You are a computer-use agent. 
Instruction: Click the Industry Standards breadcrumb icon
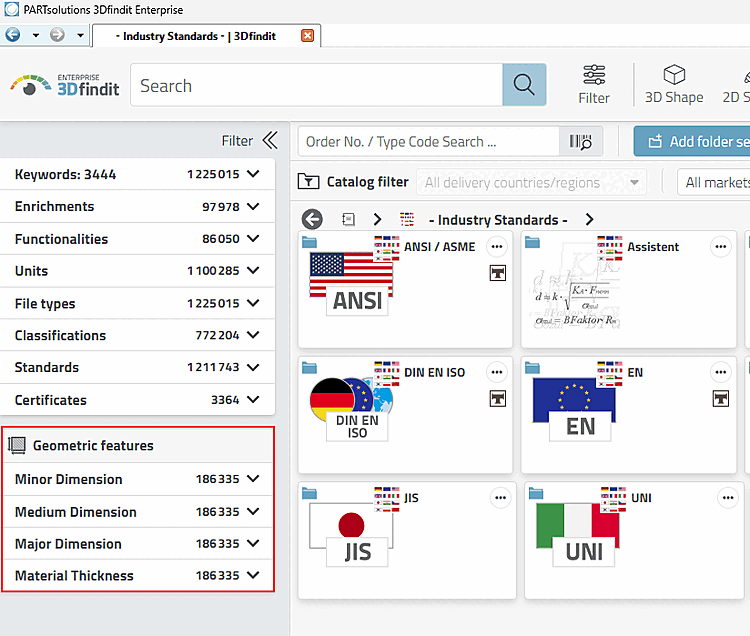click(407, 219)
